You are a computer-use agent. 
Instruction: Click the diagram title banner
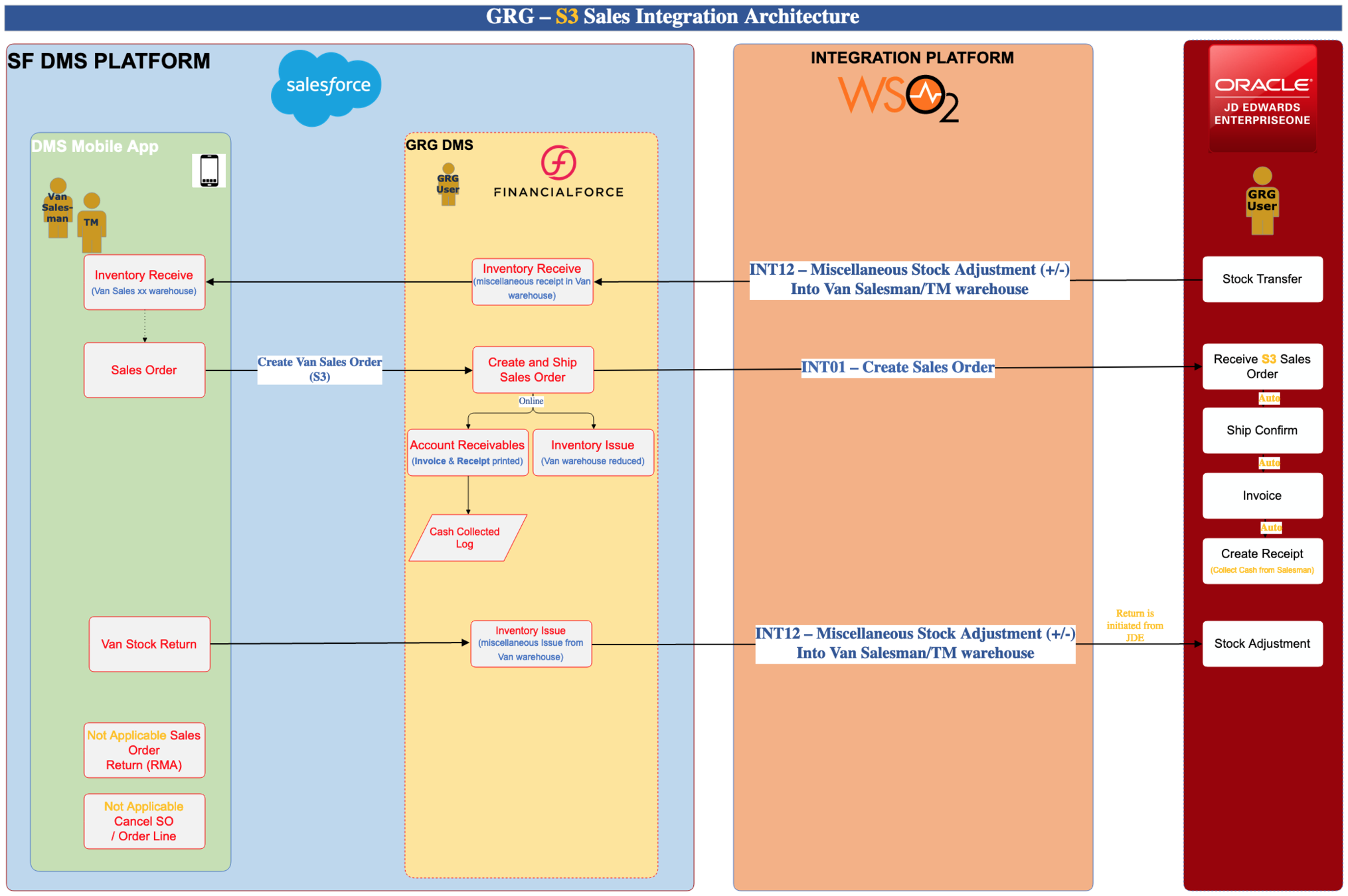click(x=673, y=16)
